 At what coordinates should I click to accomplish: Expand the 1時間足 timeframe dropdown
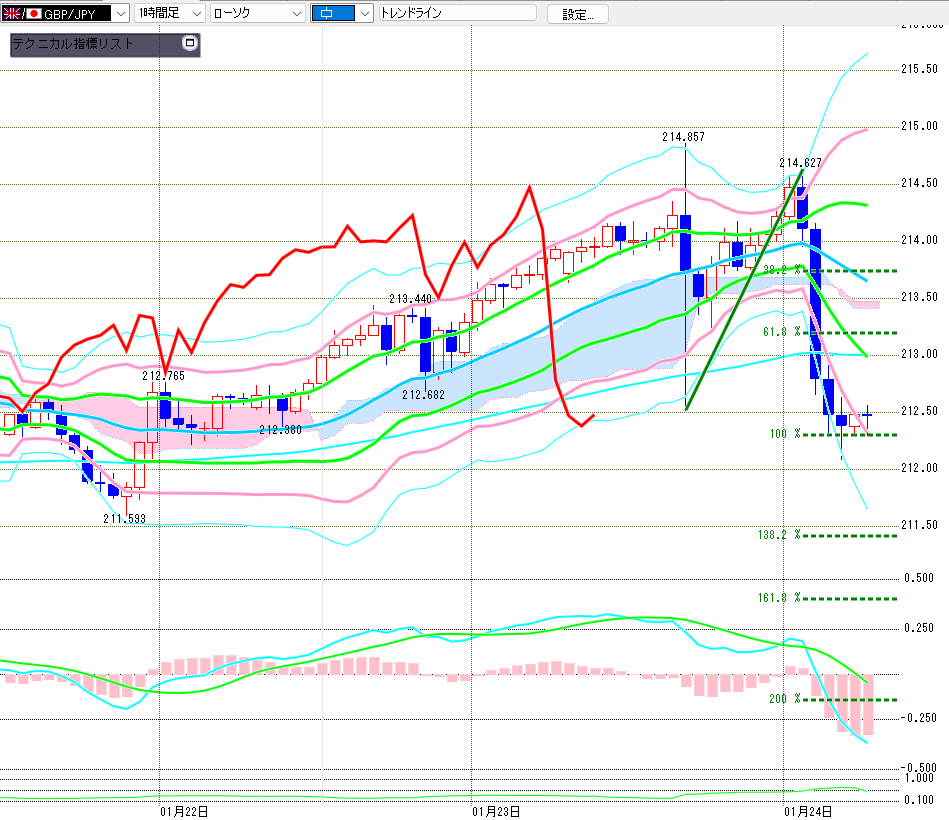pyautogui.click(x=196, y=14)
